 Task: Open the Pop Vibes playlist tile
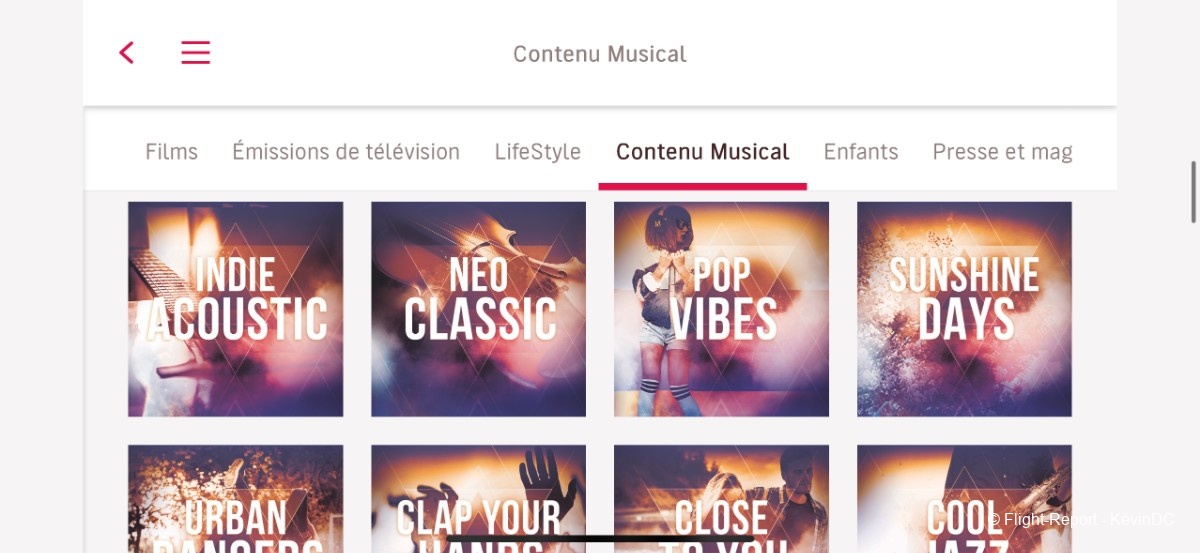coord(722,309)
